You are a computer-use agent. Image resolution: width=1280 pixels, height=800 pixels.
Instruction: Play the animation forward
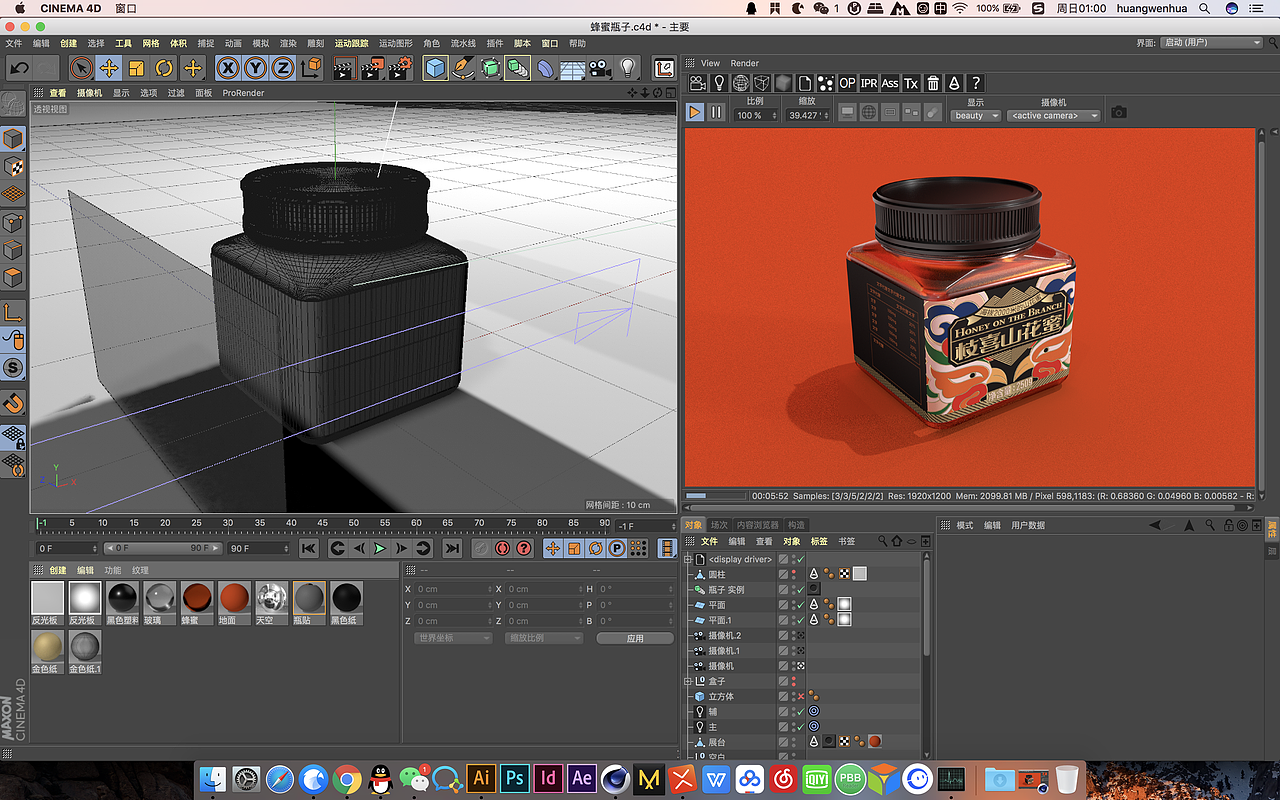click(380, 548)
